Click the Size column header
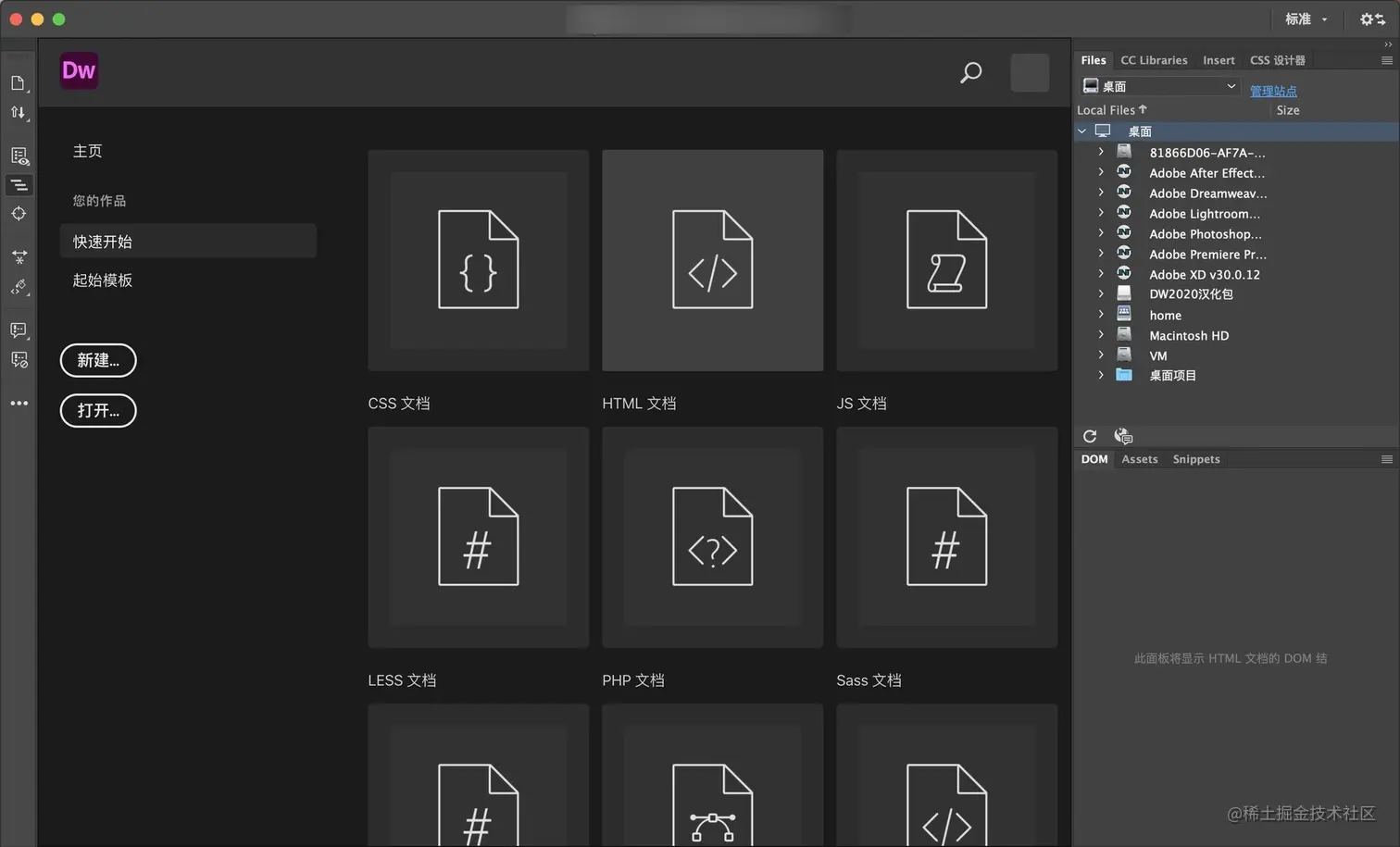 (x=1288, y=110)
